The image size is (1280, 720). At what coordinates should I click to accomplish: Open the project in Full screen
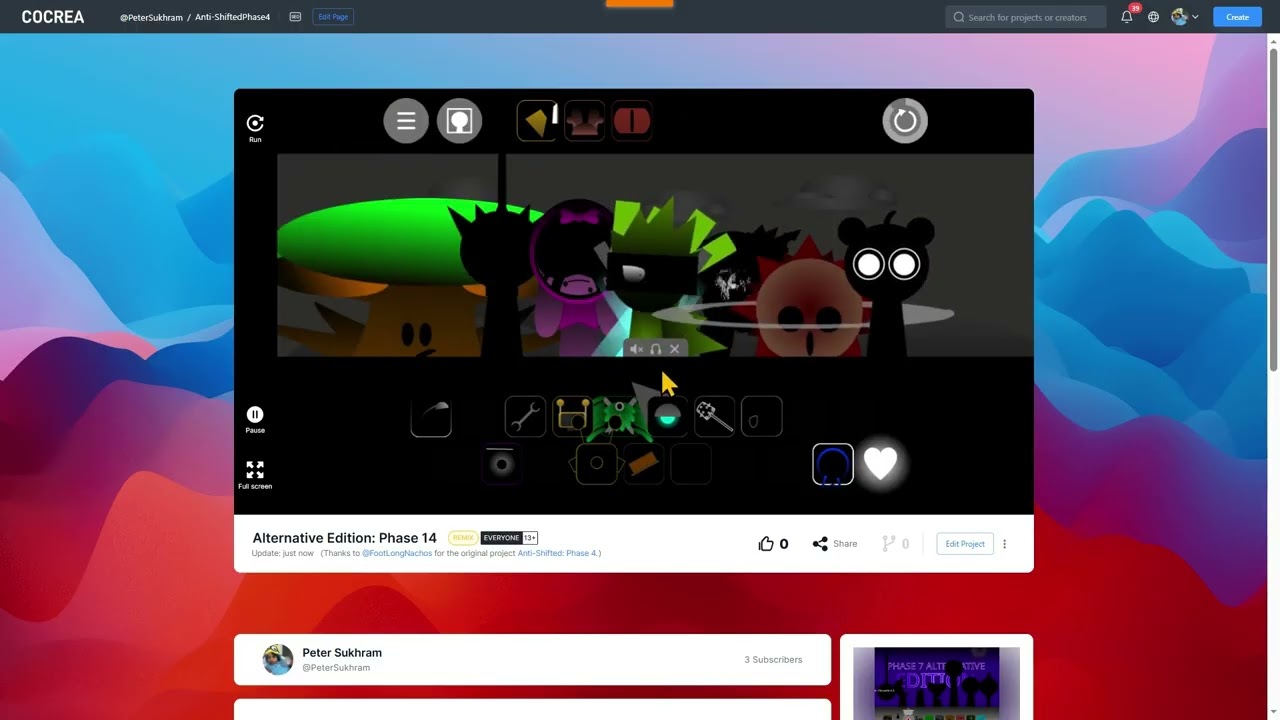pyautogui.click(x=255, y=469)
